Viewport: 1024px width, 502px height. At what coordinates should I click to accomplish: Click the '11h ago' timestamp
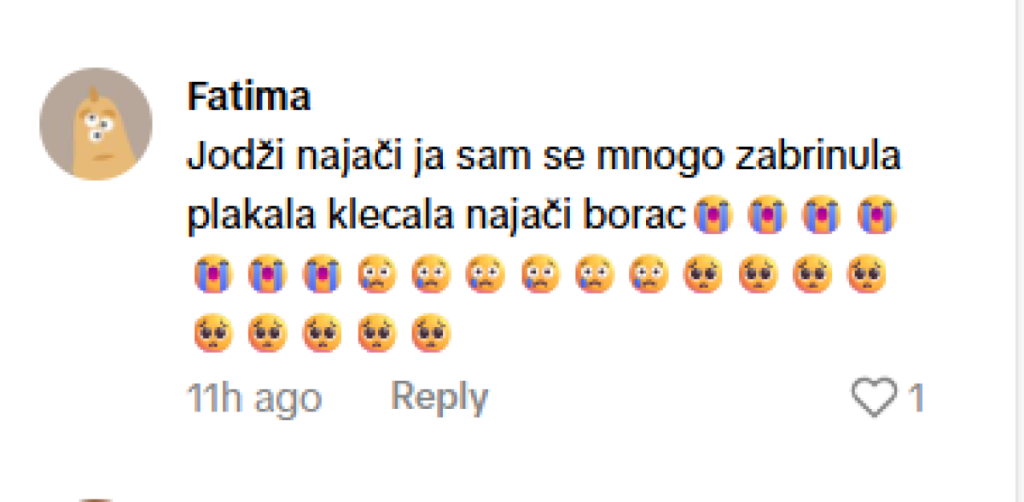tap(254, 398)
